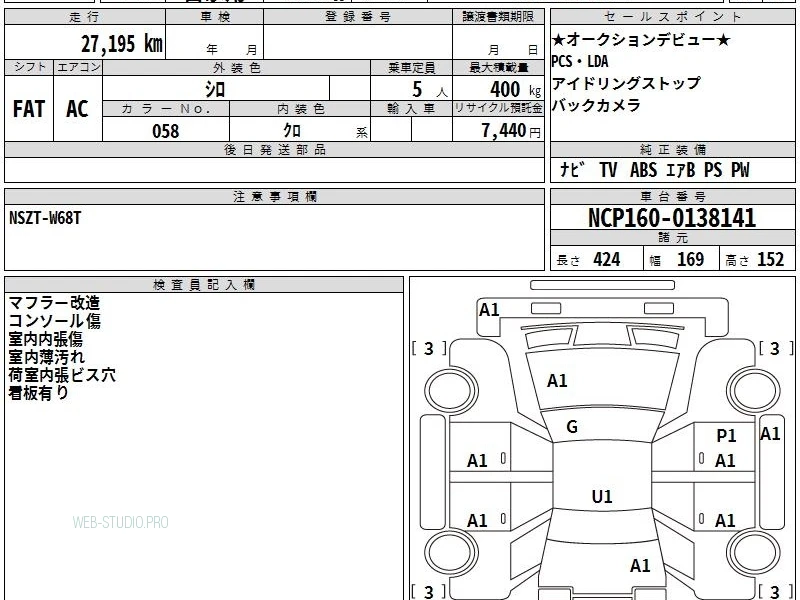Image resolution: width=800 pixels, height=600 pixels.
Task: Select the セールスポイント header
Action: pyautogui.click(x=672, y=17)
